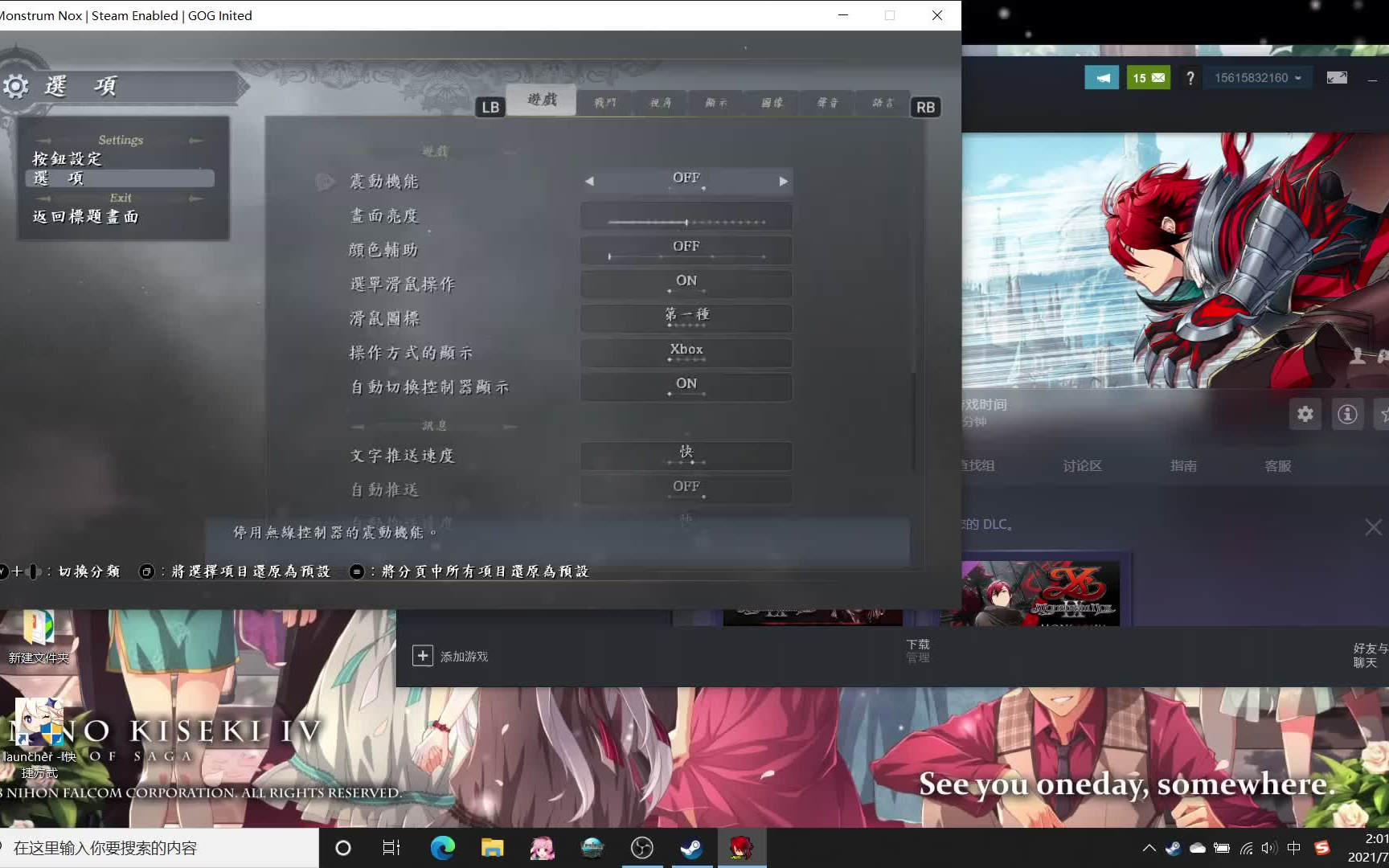Change 滑鼠圖標 value 第一種
Image resolution: width=1389 pixels, height=868 pixels.
pos(686,318)
